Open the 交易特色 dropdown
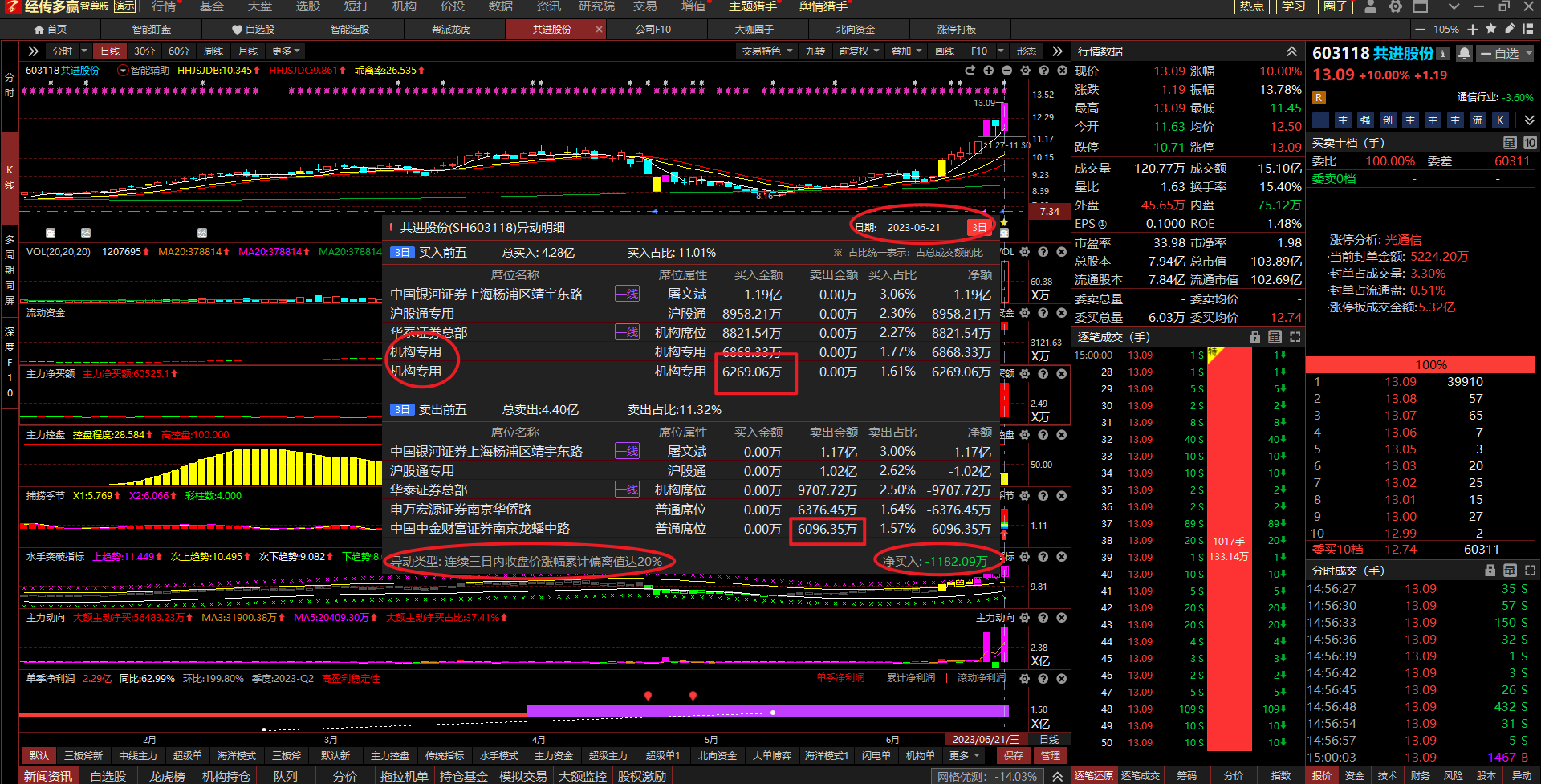 click(x=767, y=51)
